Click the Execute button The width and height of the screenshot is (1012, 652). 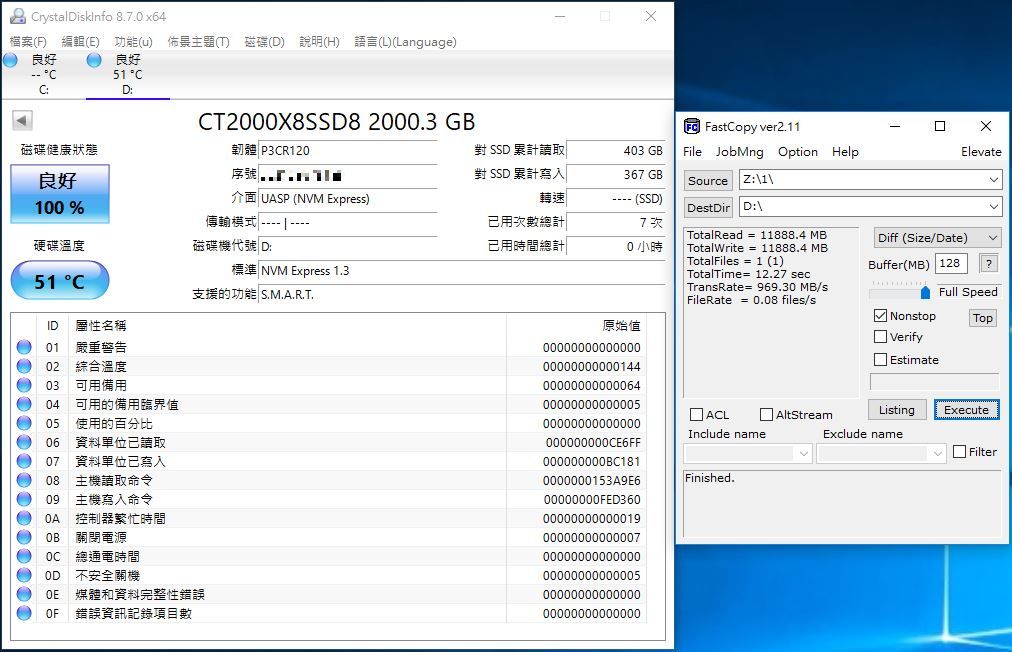tap(966, 410)
